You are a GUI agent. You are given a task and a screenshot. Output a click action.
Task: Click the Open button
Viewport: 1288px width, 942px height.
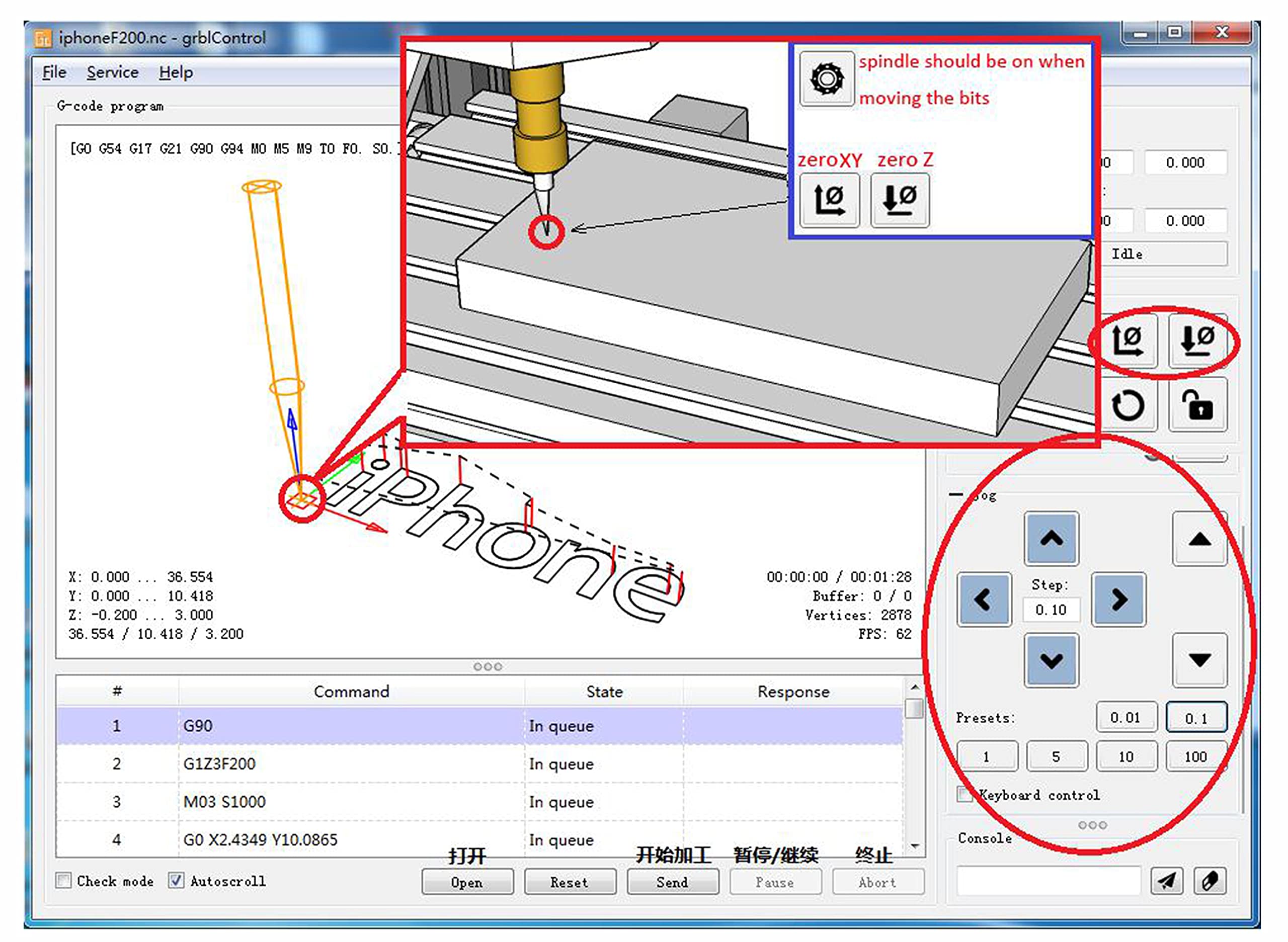467,882
